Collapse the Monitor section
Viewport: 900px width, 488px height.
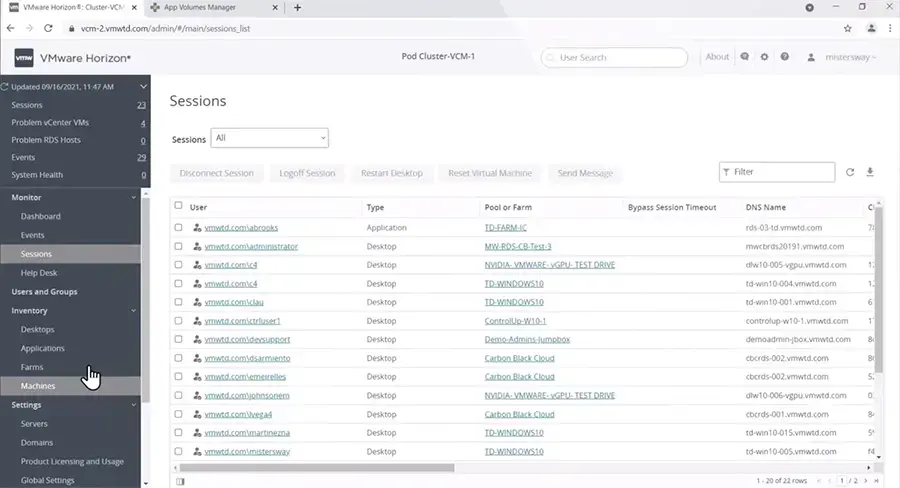pyautogui.click(x=134, y=197)
